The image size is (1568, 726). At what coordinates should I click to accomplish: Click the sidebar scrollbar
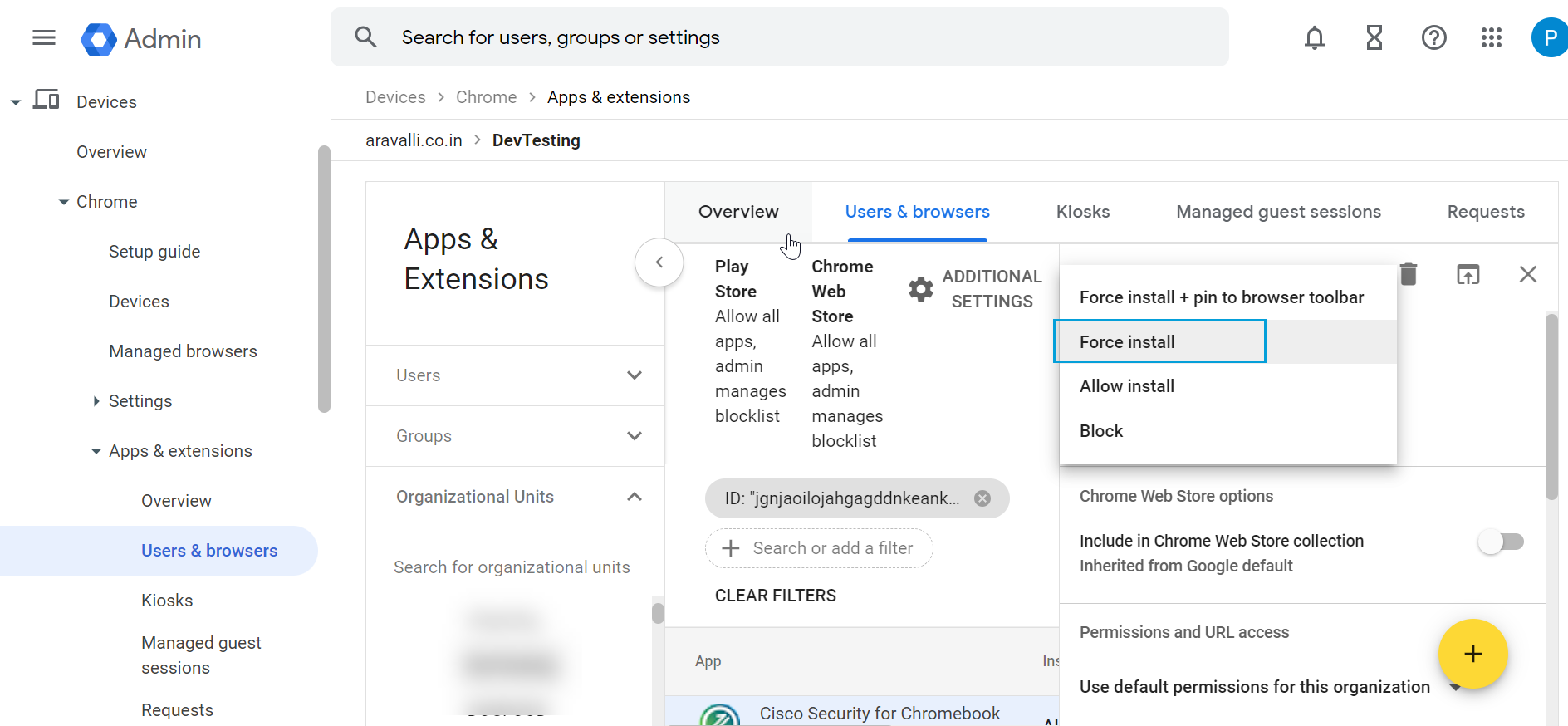click(324, 279)
